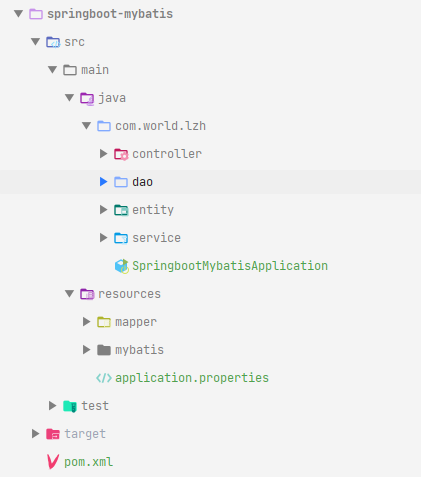Select the pom.xml file name
Screen dimensions: 421x477
[89, 462]
